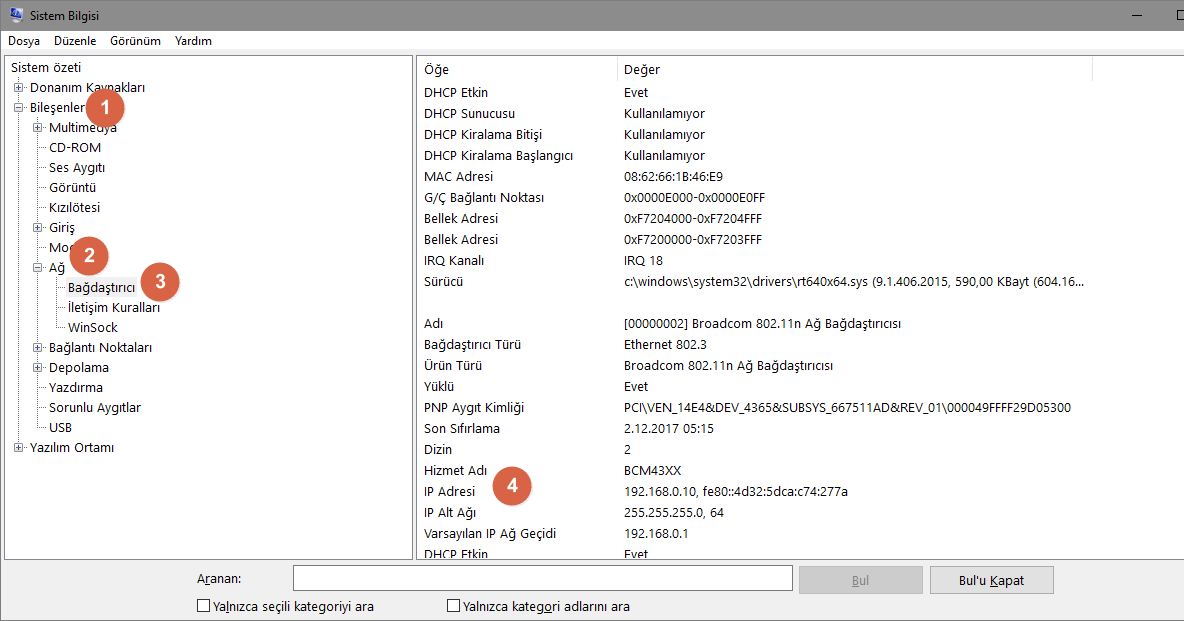The width and height of the screenshot is (1184, 621).
Task: Open the Dosya menu
Action: [23, 41]
